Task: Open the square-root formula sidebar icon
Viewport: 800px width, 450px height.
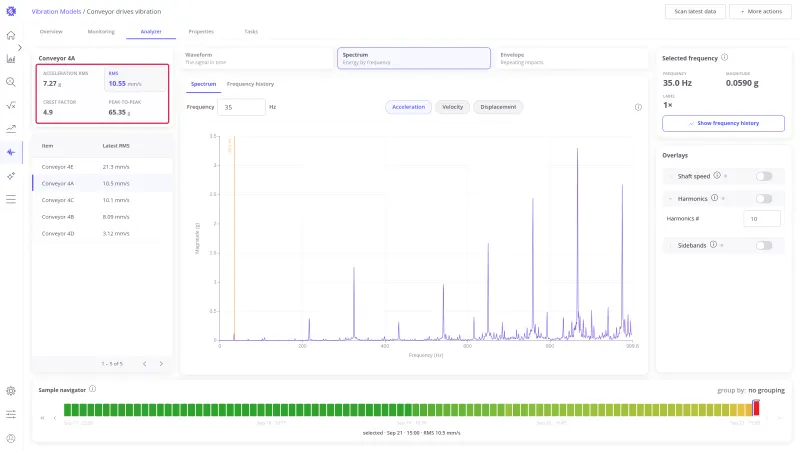Action: [11, 105]
